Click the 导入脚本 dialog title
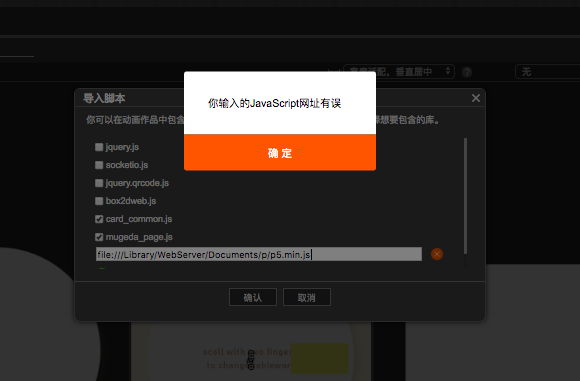The image size is (580, 381). click(x=104, y=98)
